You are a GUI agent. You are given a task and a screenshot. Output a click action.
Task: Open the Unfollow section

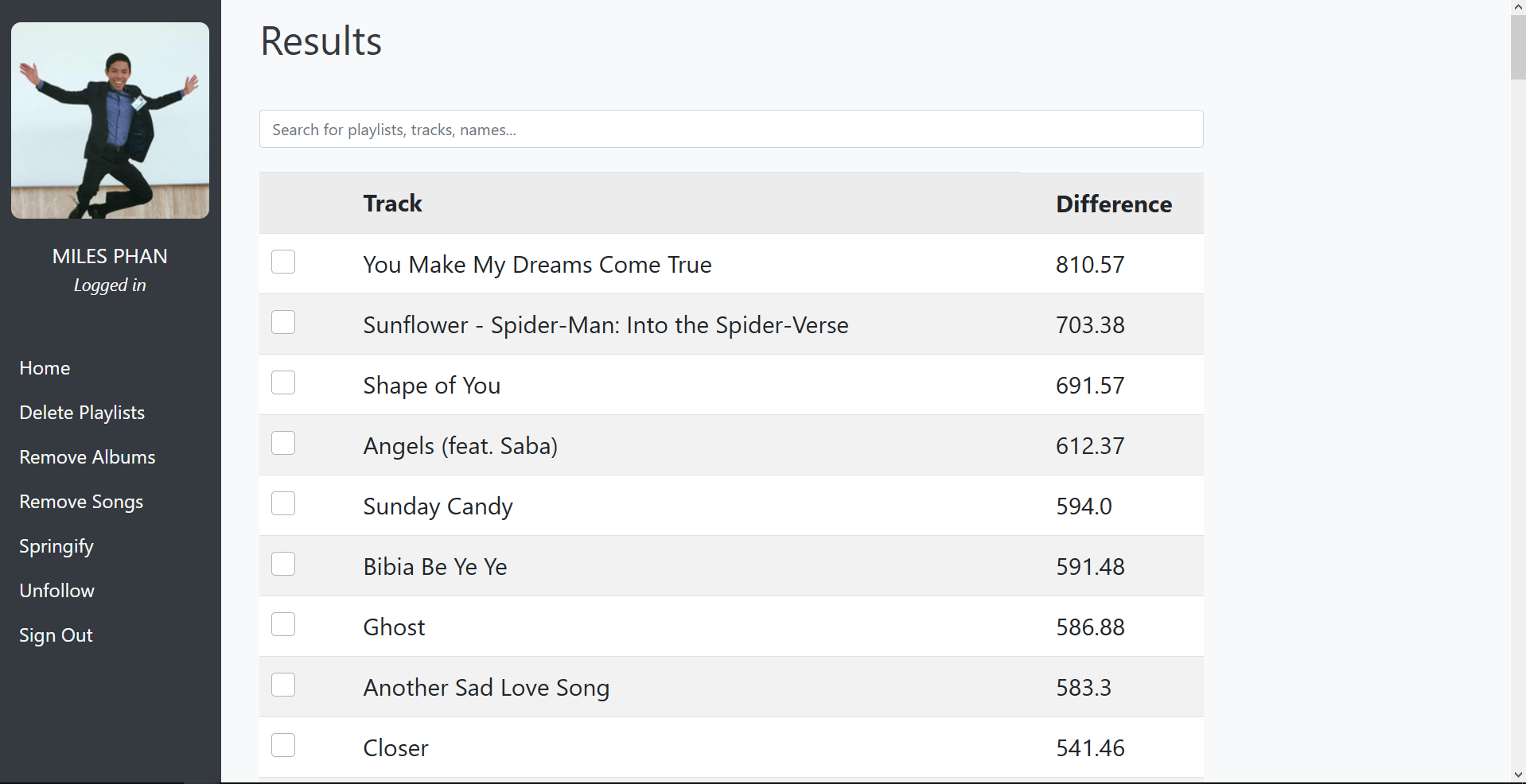click(x=57, y=591)
